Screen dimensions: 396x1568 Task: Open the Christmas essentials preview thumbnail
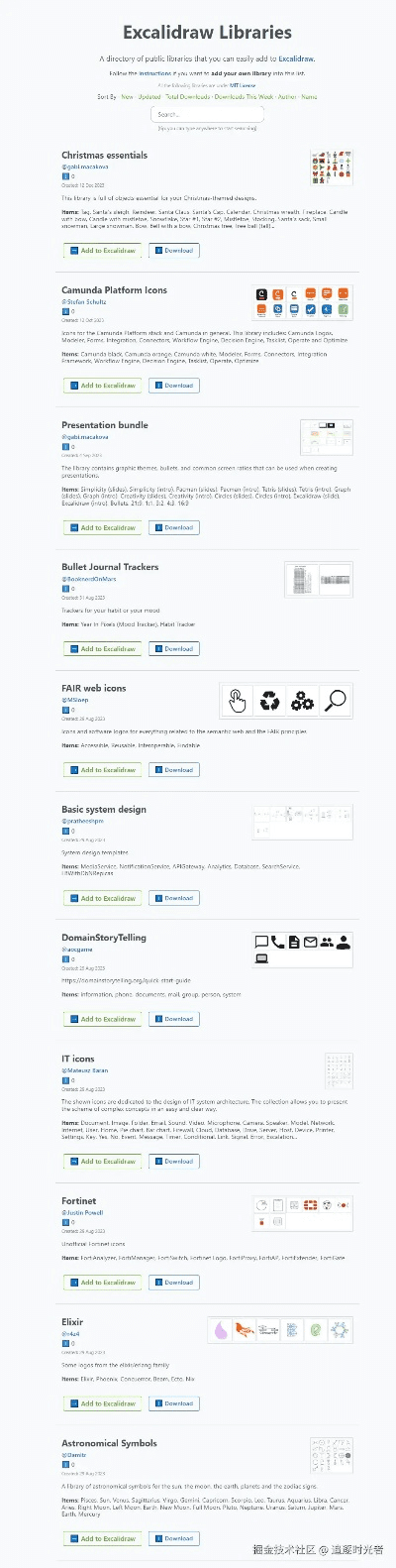click(331, 168)
